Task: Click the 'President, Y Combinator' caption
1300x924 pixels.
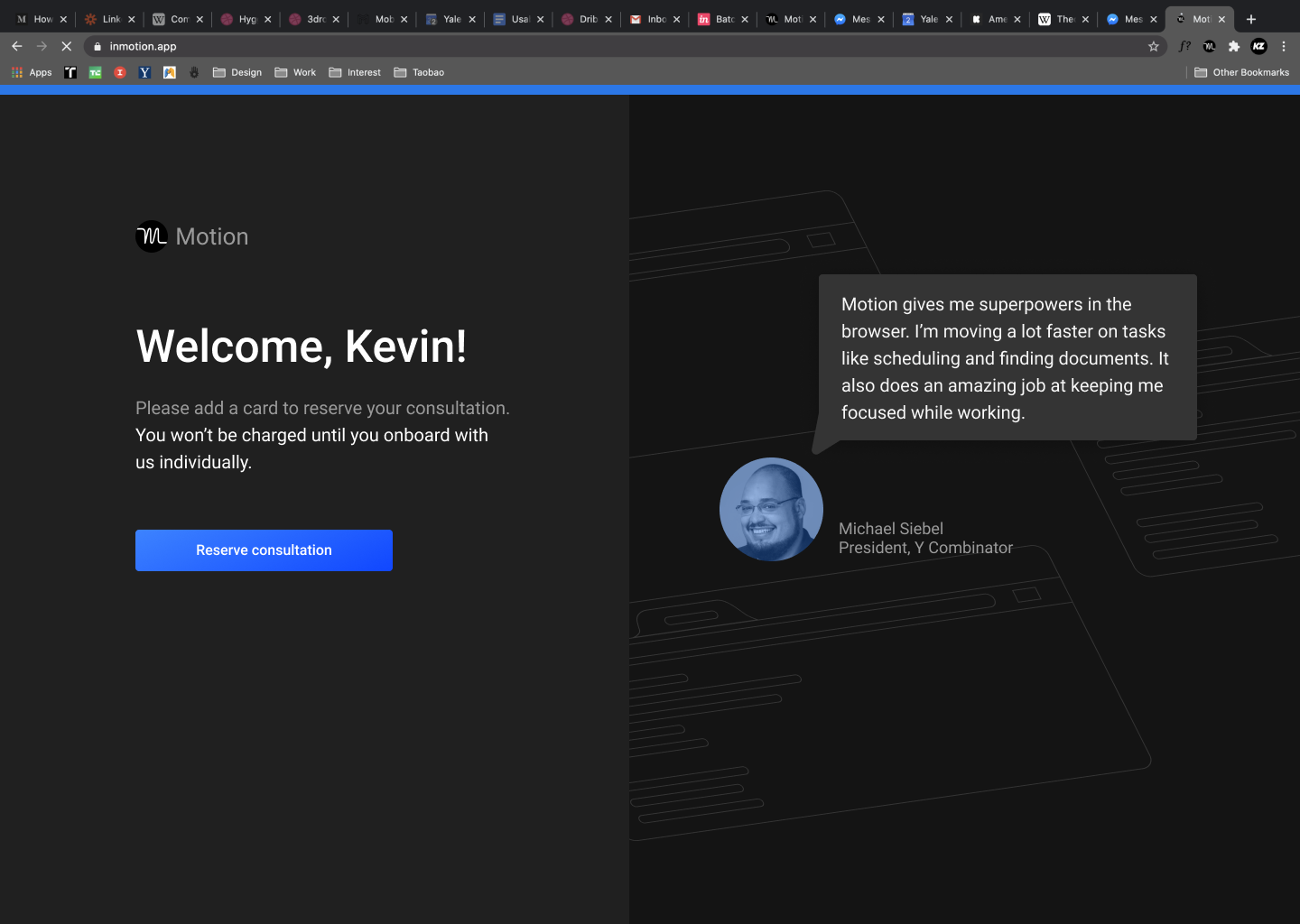Action: tap(925, 548)
